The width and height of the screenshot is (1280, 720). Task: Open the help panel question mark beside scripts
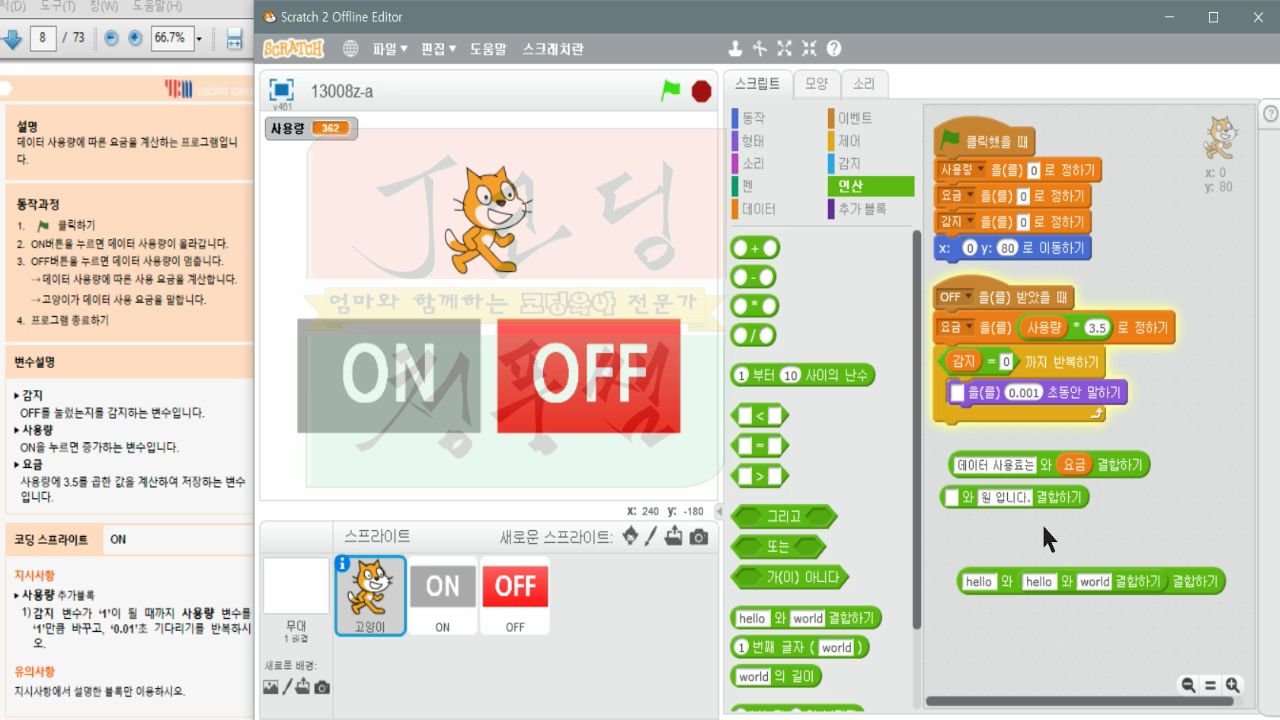[1270, 113]
